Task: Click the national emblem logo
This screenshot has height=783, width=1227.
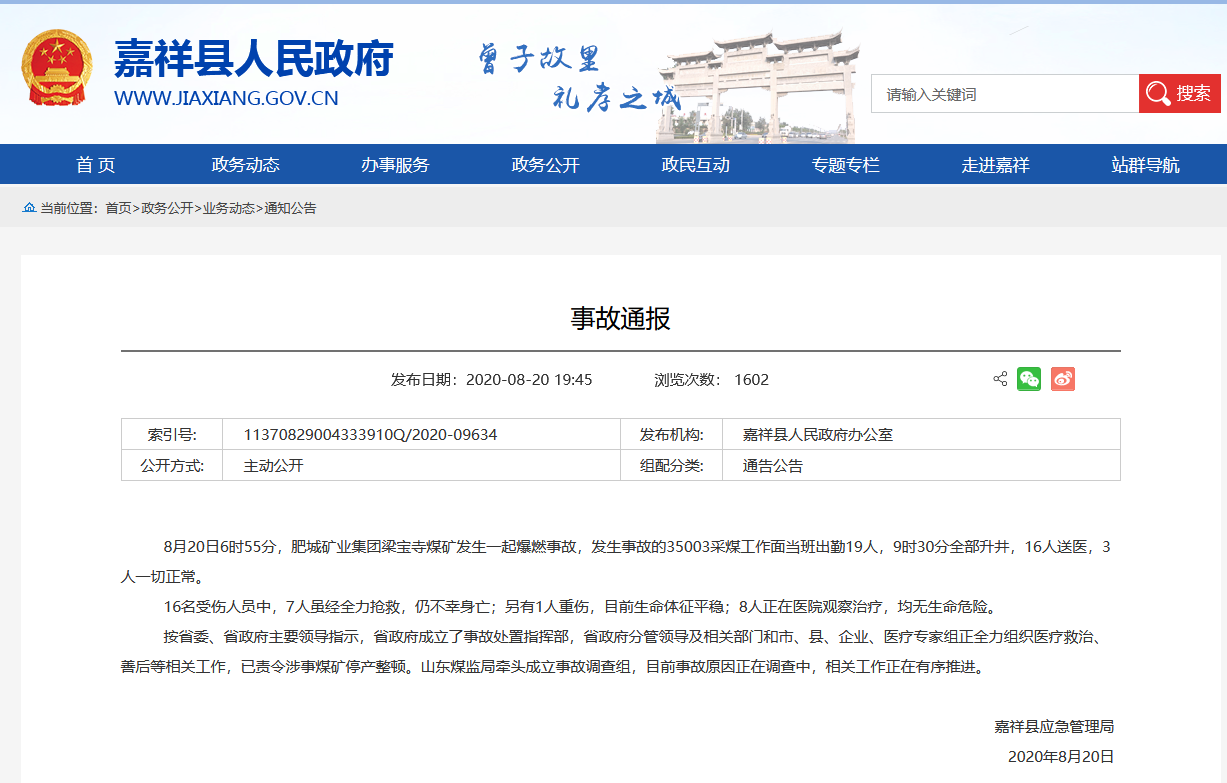Action: pyautogui.click(x=57, y=68)
